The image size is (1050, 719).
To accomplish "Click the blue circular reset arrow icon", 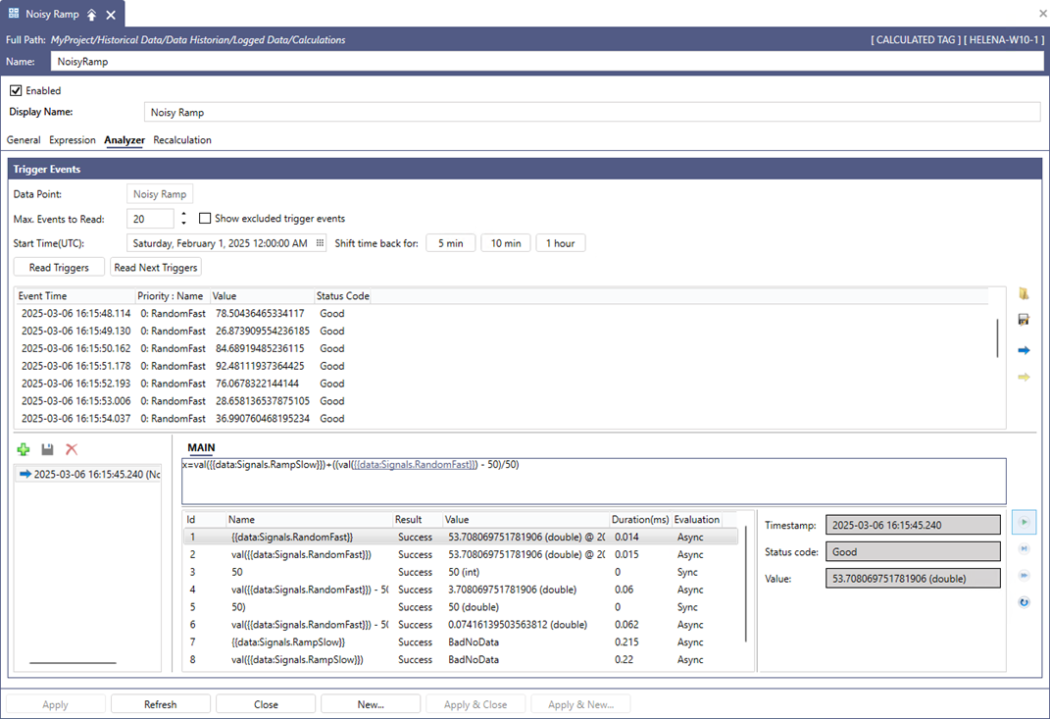I will 1024,602.
